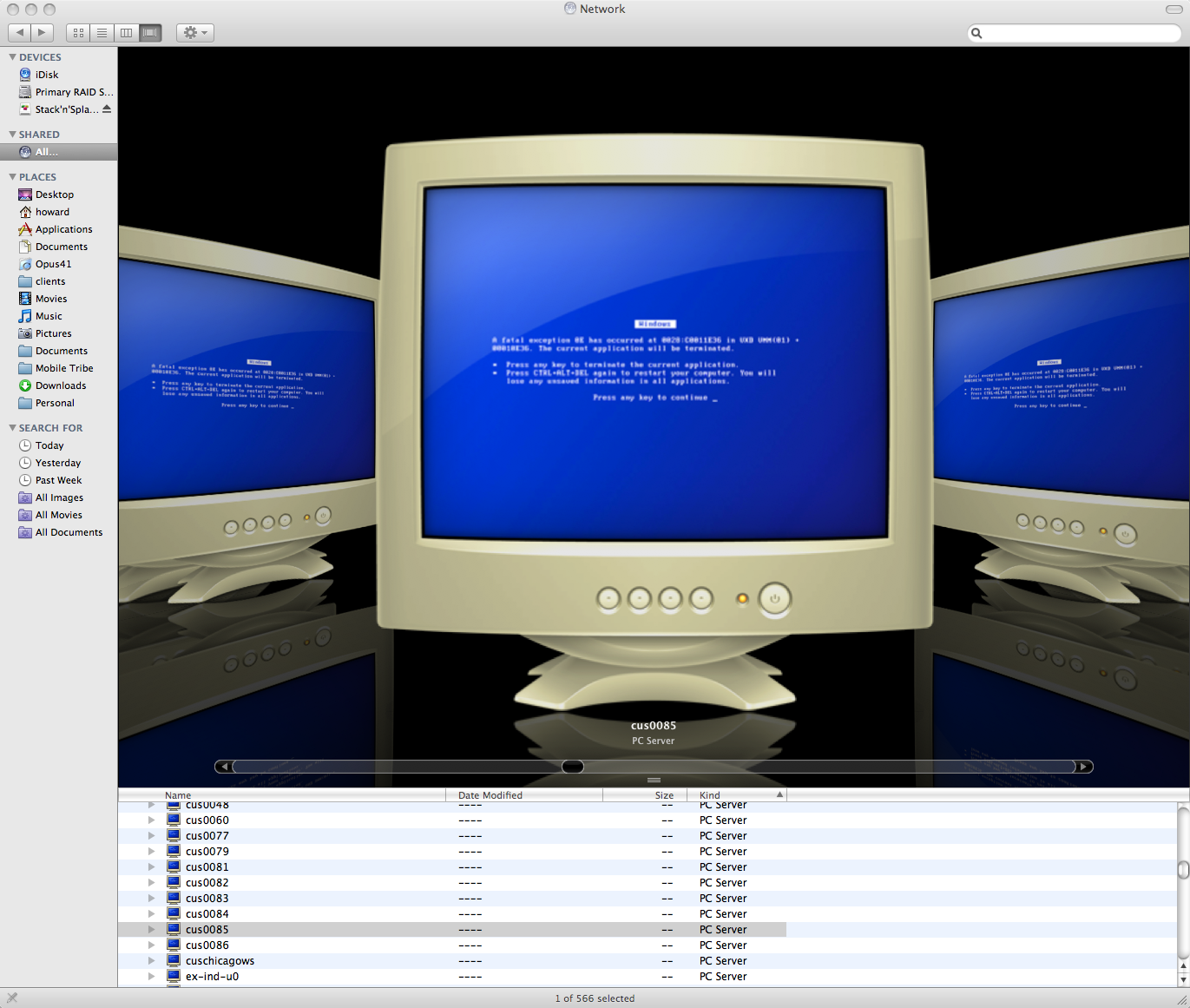
Task: Click the list vertical scrollbar thumb
Action: 1183,869
